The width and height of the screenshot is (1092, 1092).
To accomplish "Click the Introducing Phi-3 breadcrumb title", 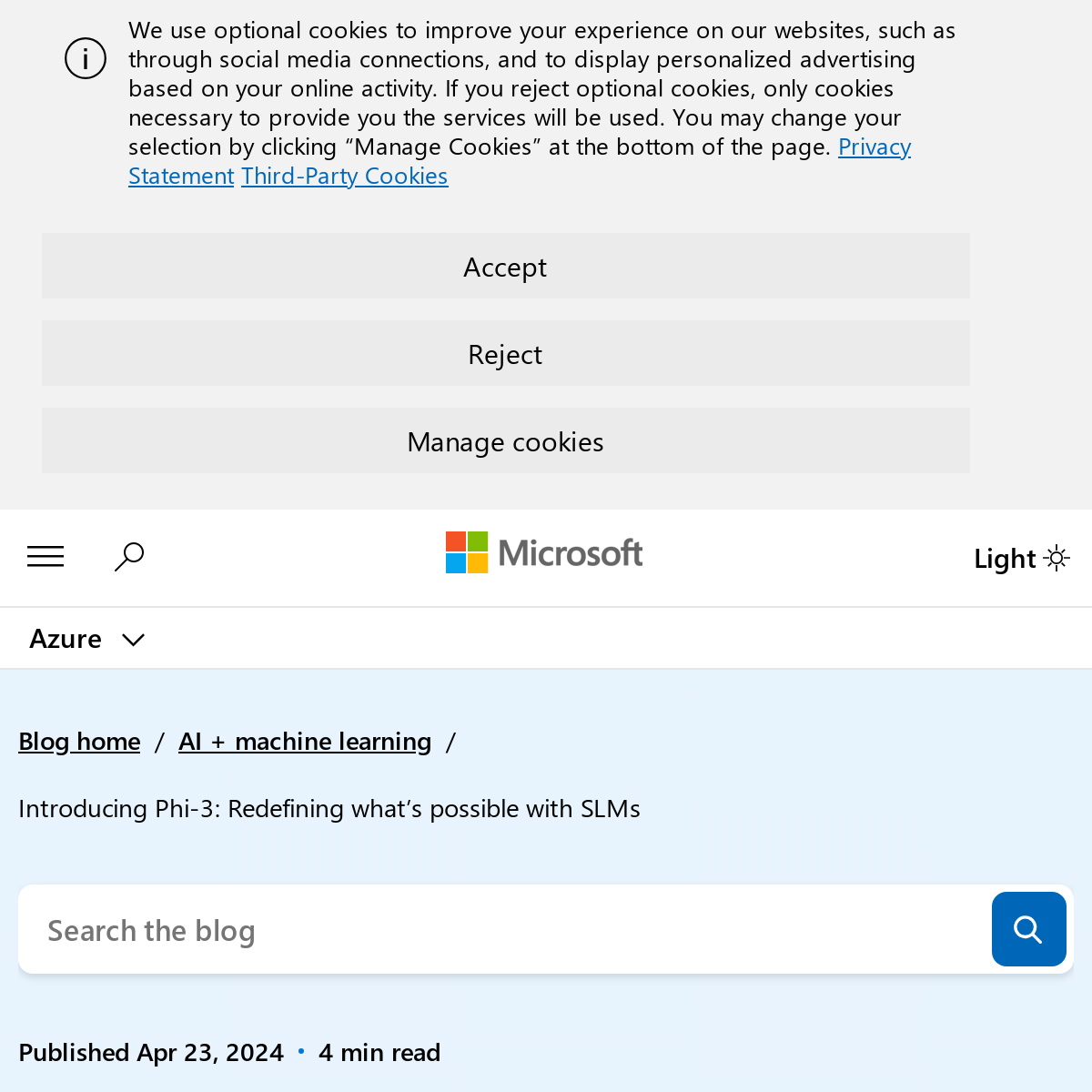I will coord(329,808).
